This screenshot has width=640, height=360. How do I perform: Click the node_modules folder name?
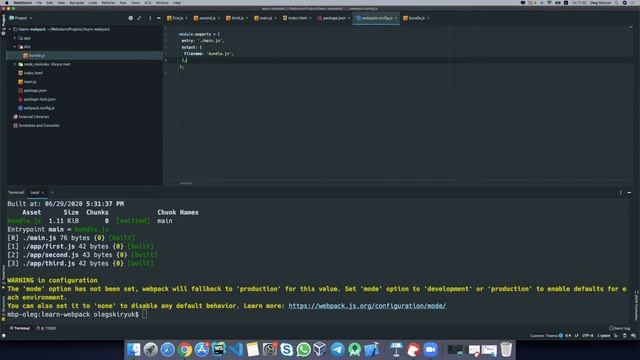click(36, 64)
